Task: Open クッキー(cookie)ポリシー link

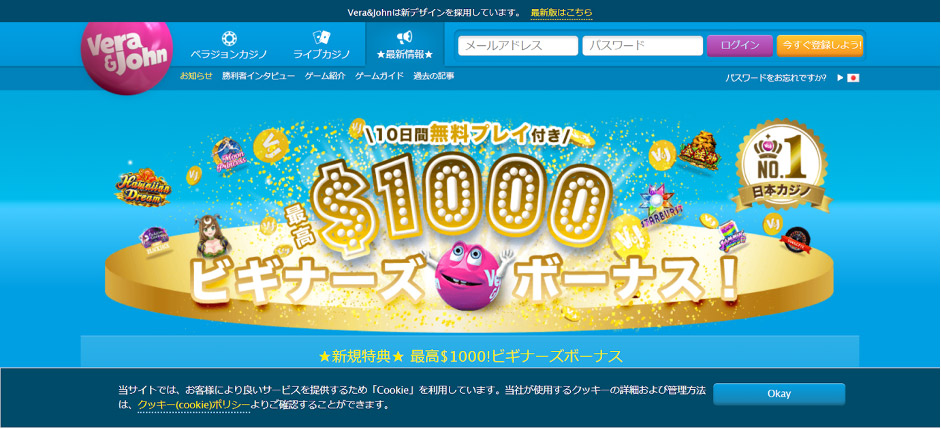Action: point(193,404)
